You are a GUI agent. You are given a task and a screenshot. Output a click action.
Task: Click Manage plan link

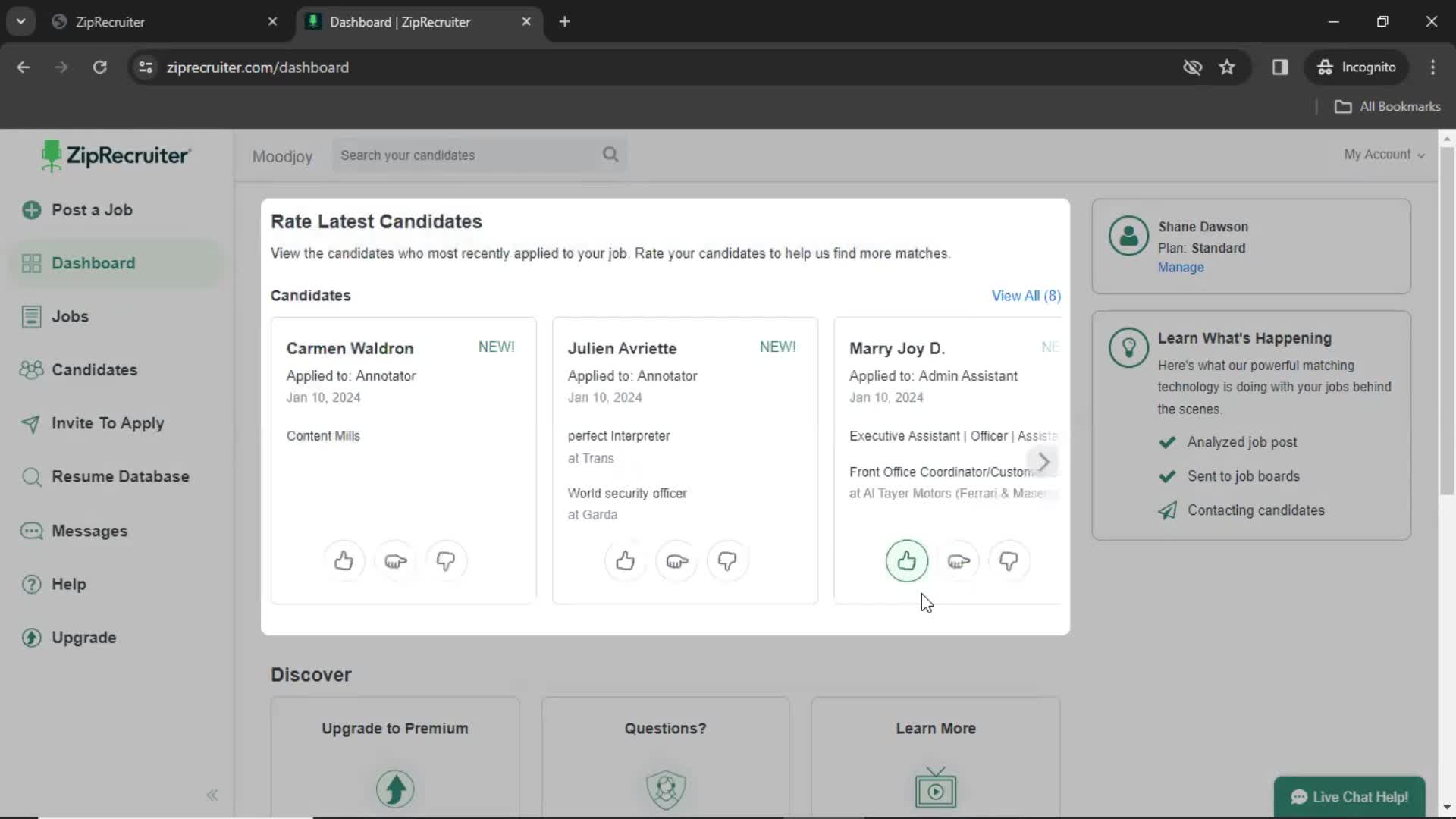pos(1181,268)
